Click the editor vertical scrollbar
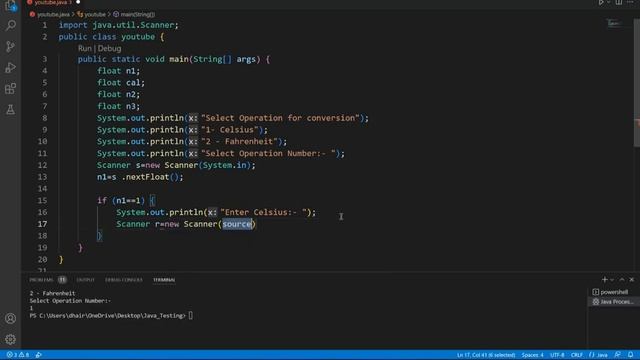 coord(637,82)
